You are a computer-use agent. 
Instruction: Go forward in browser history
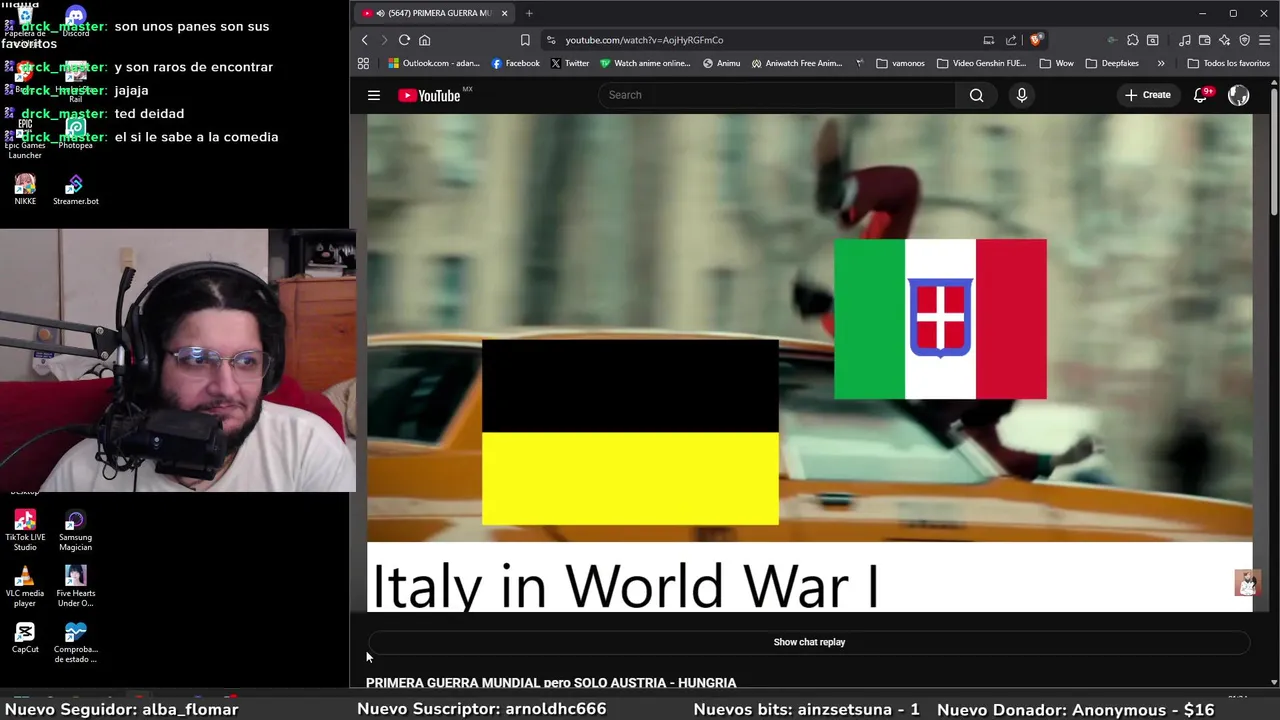click(x=383, y=40)
